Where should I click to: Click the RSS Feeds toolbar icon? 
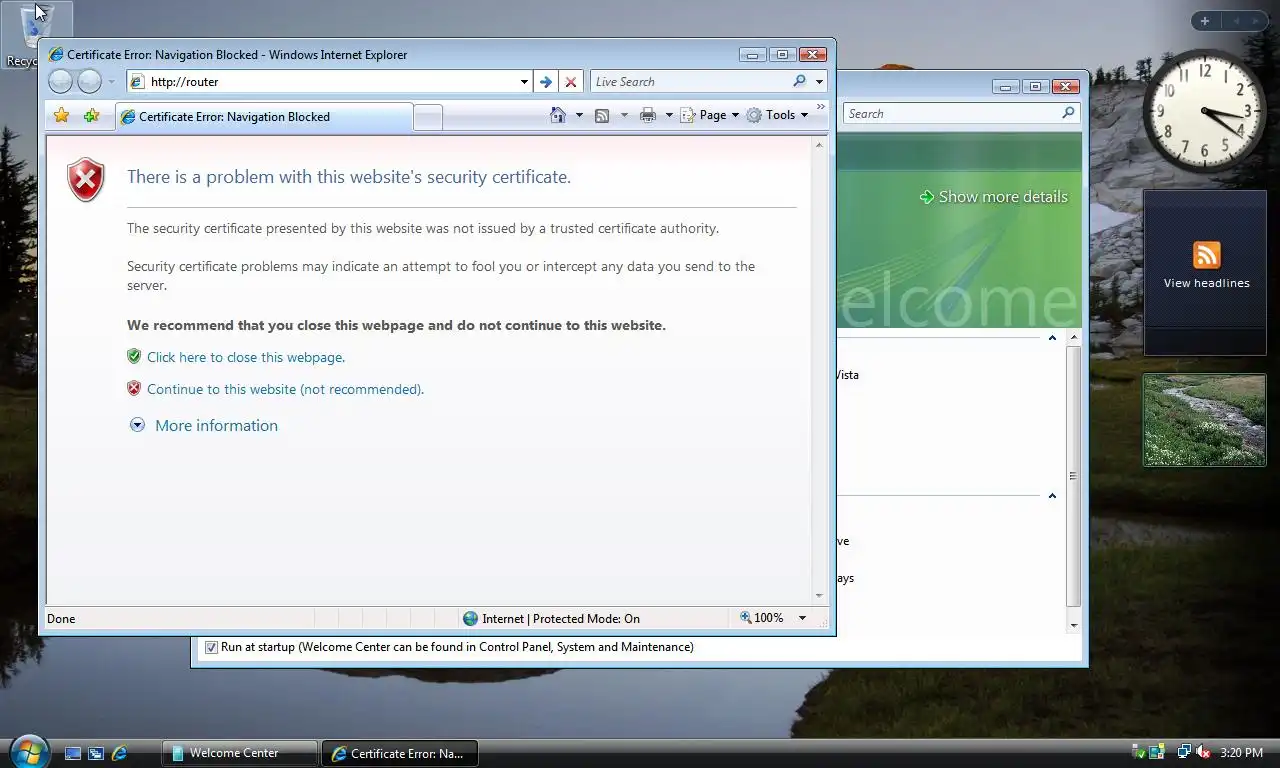pyautogui.click(x=602, y=115)
